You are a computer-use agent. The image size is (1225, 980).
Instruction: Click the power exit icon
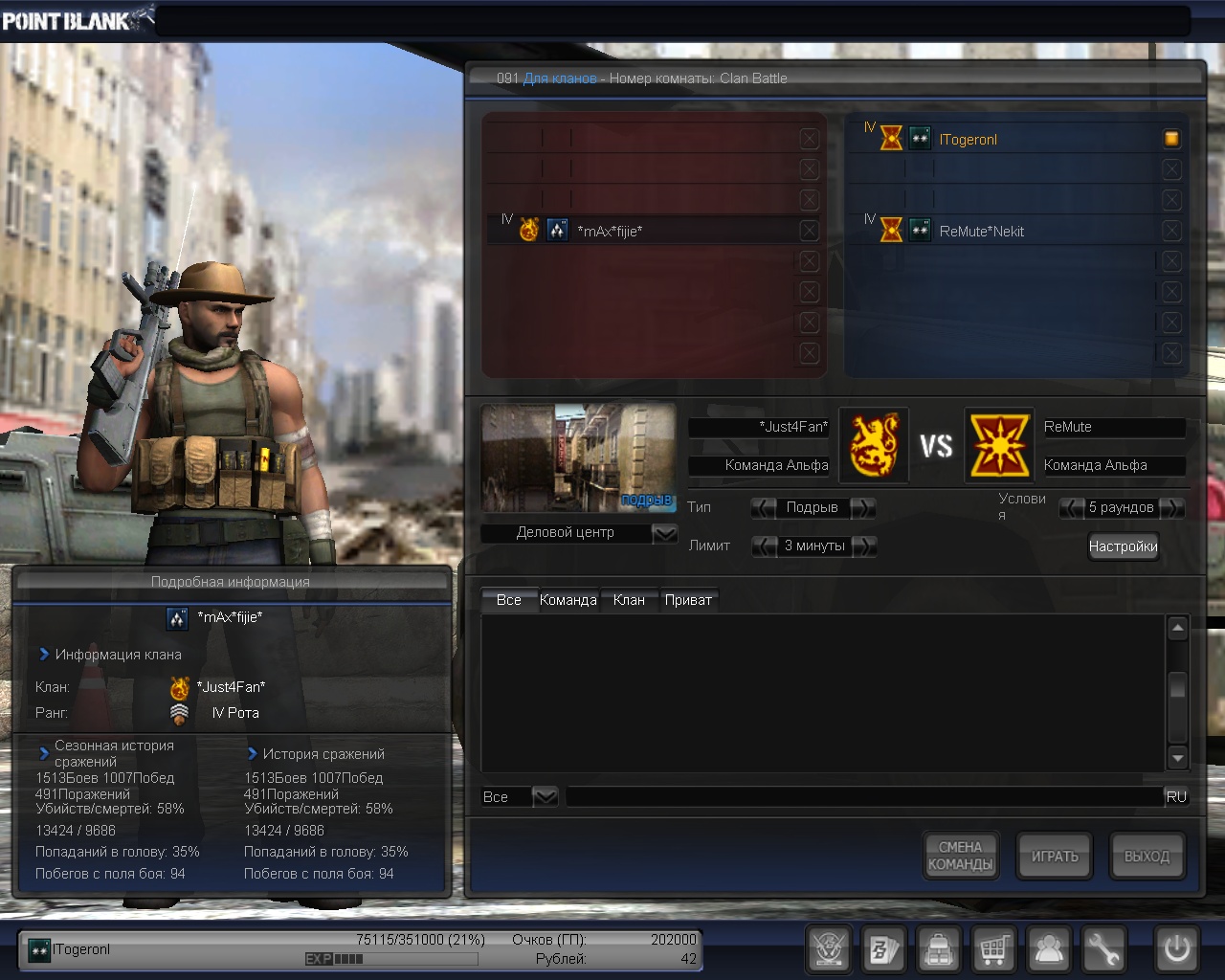(x=1176, y=949)
